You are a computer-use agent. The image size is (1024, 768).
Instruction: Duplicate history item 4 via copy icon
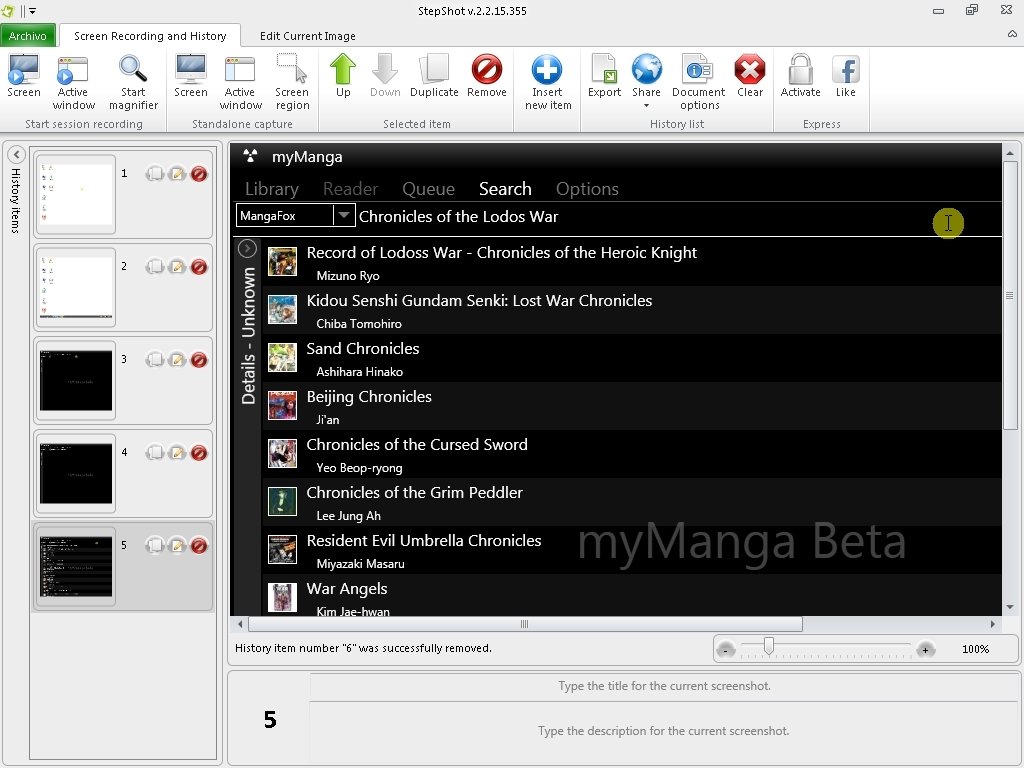tap(155, 453)
